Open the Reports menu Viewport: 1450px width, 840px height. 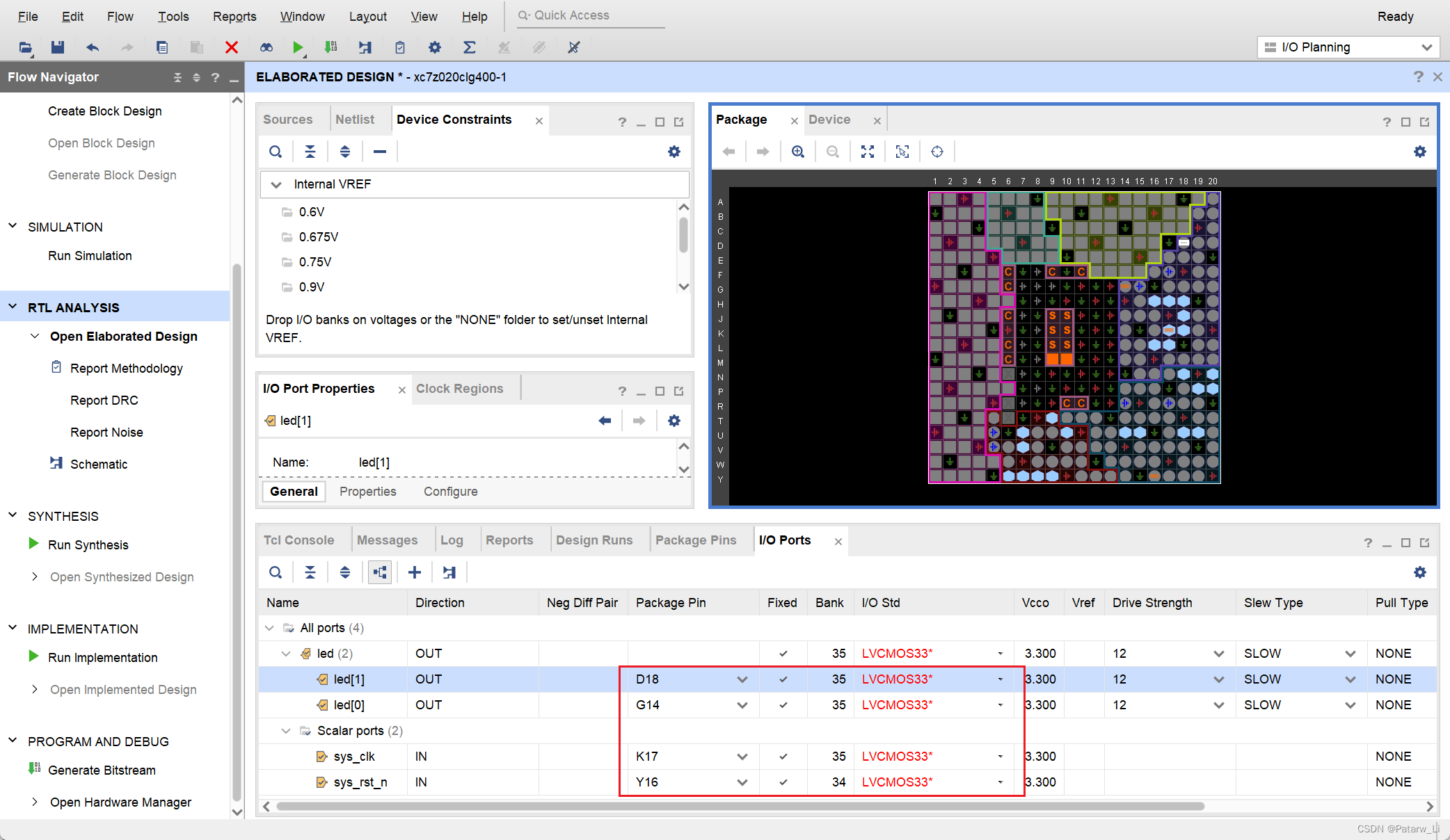[234, 16]
